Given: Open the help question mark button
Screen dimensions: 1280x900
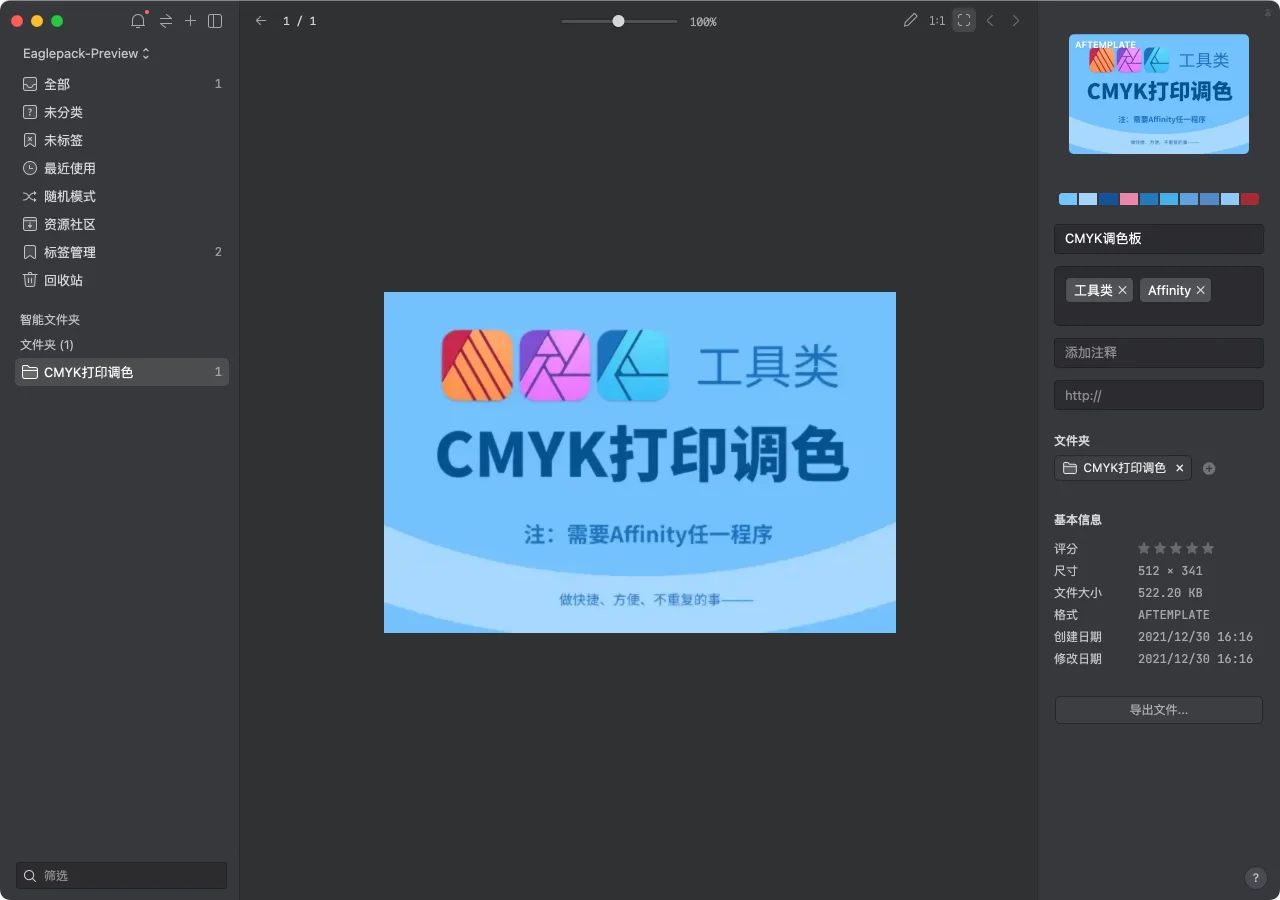Looking at the screenshot, I should pos(1256,878).
